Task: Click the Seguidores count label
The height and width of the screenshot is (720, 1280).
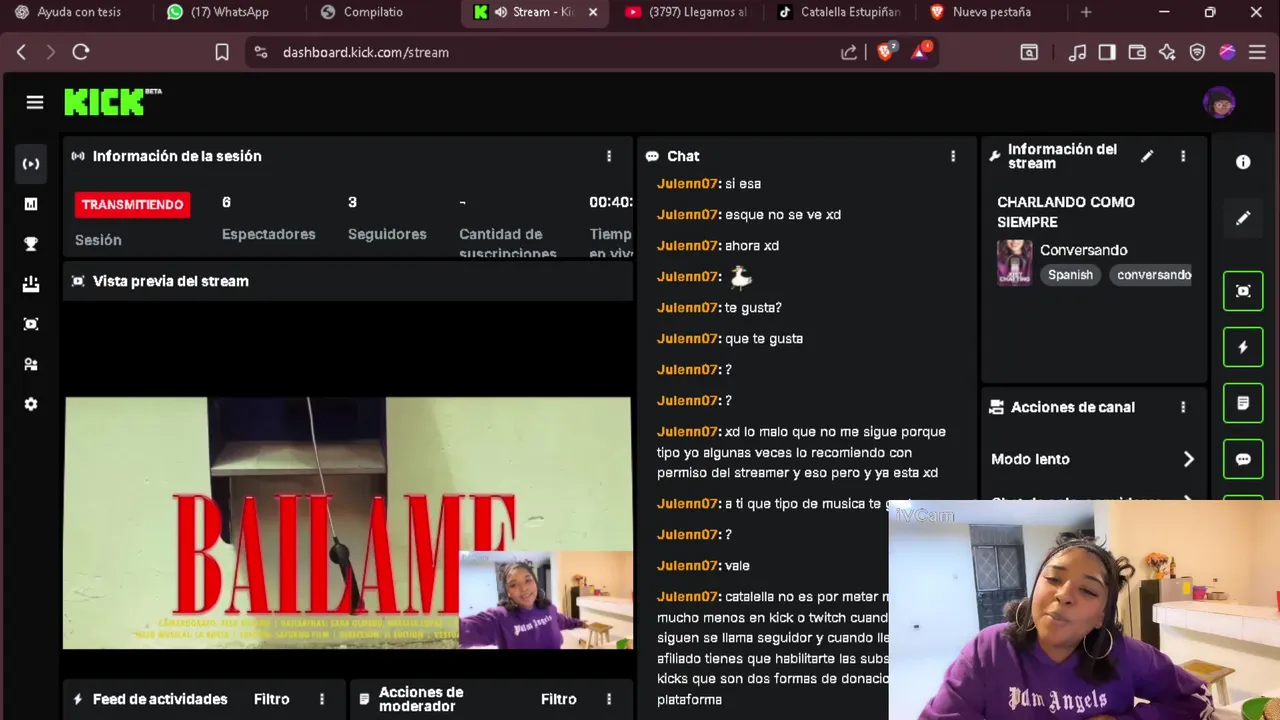Action: (x=387, y=234)
